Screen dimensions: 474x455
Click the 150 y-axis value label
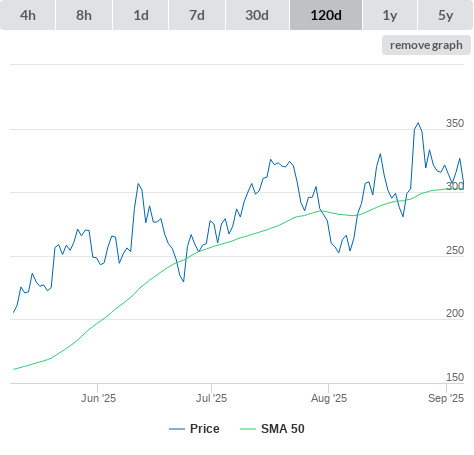455,377
